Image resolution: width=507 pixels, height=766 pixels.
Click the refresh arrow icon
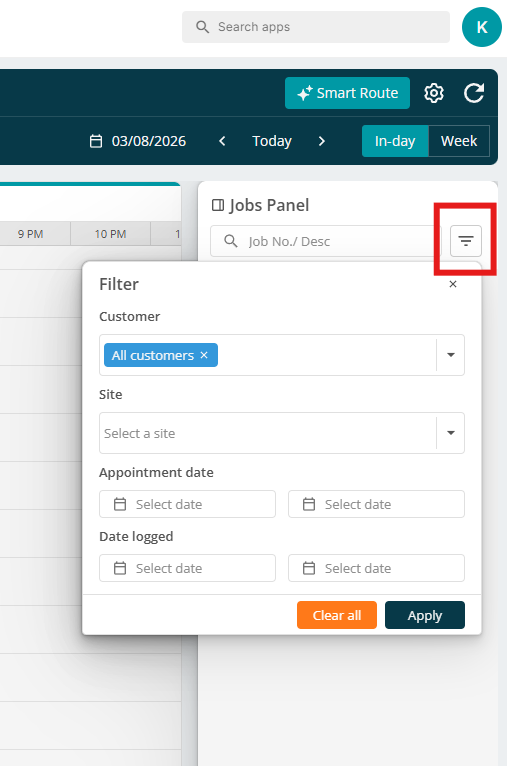(x=474, y=93)
